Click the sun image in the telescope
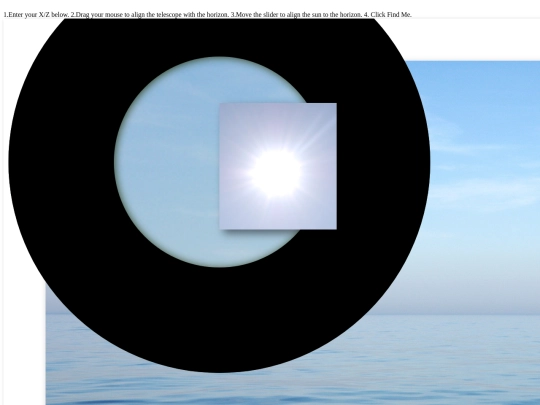The width and height of the screenshot is (540, 405). click(278, 166)
